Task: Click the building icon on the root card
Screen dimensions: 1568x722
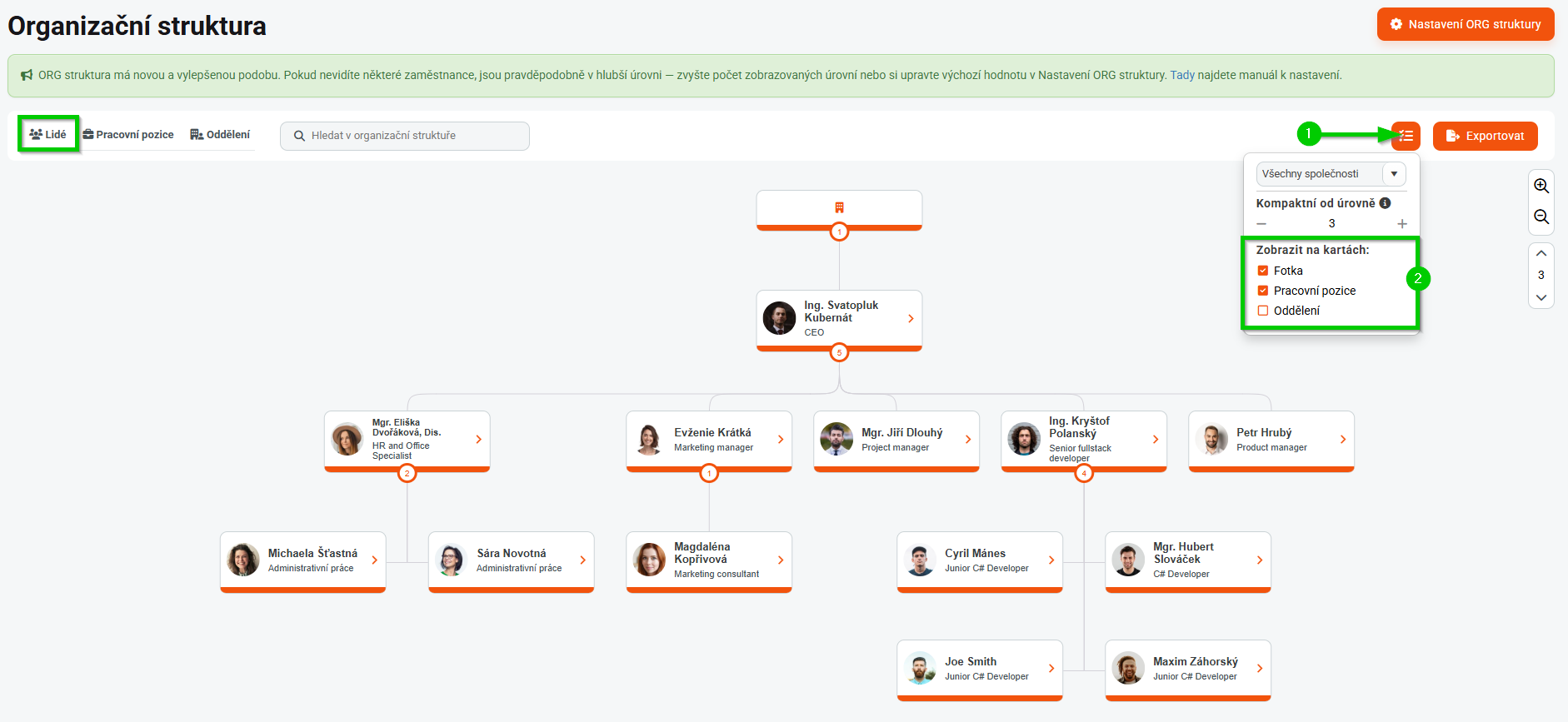Action: [x=839, y=207]
